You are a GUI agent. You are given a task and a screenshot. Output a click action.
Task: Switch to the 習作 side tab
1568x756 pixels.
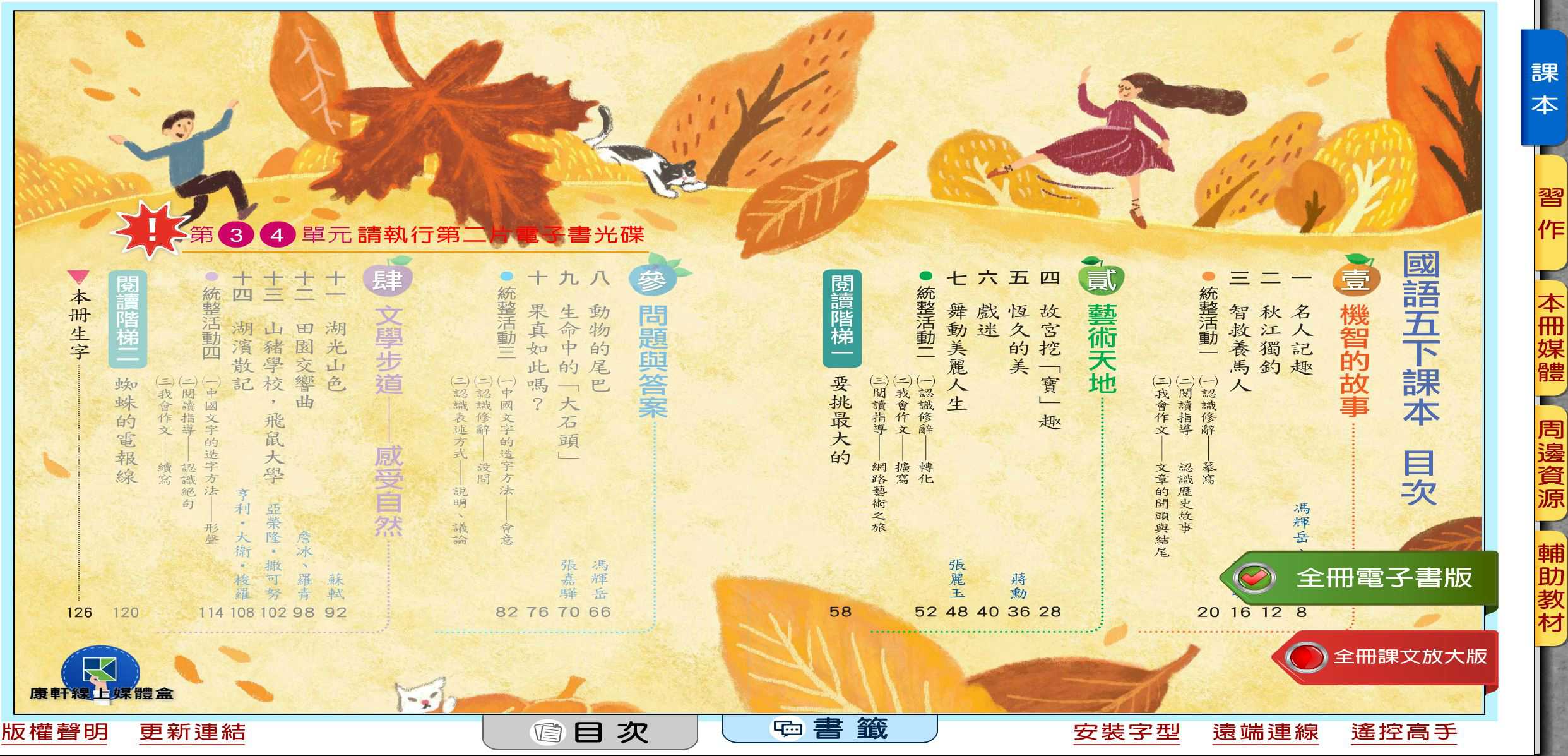(1550, 213)
